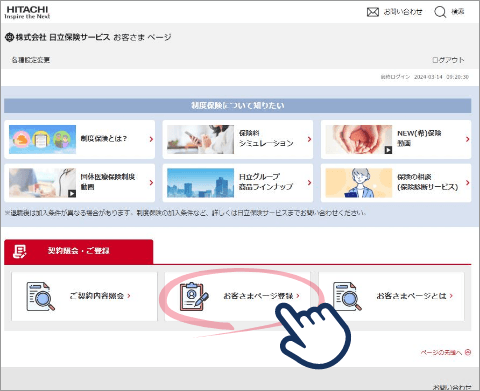
Task: Click the up-arrow circle icon beside ページの先頭へ
Action: pos(468,352)
